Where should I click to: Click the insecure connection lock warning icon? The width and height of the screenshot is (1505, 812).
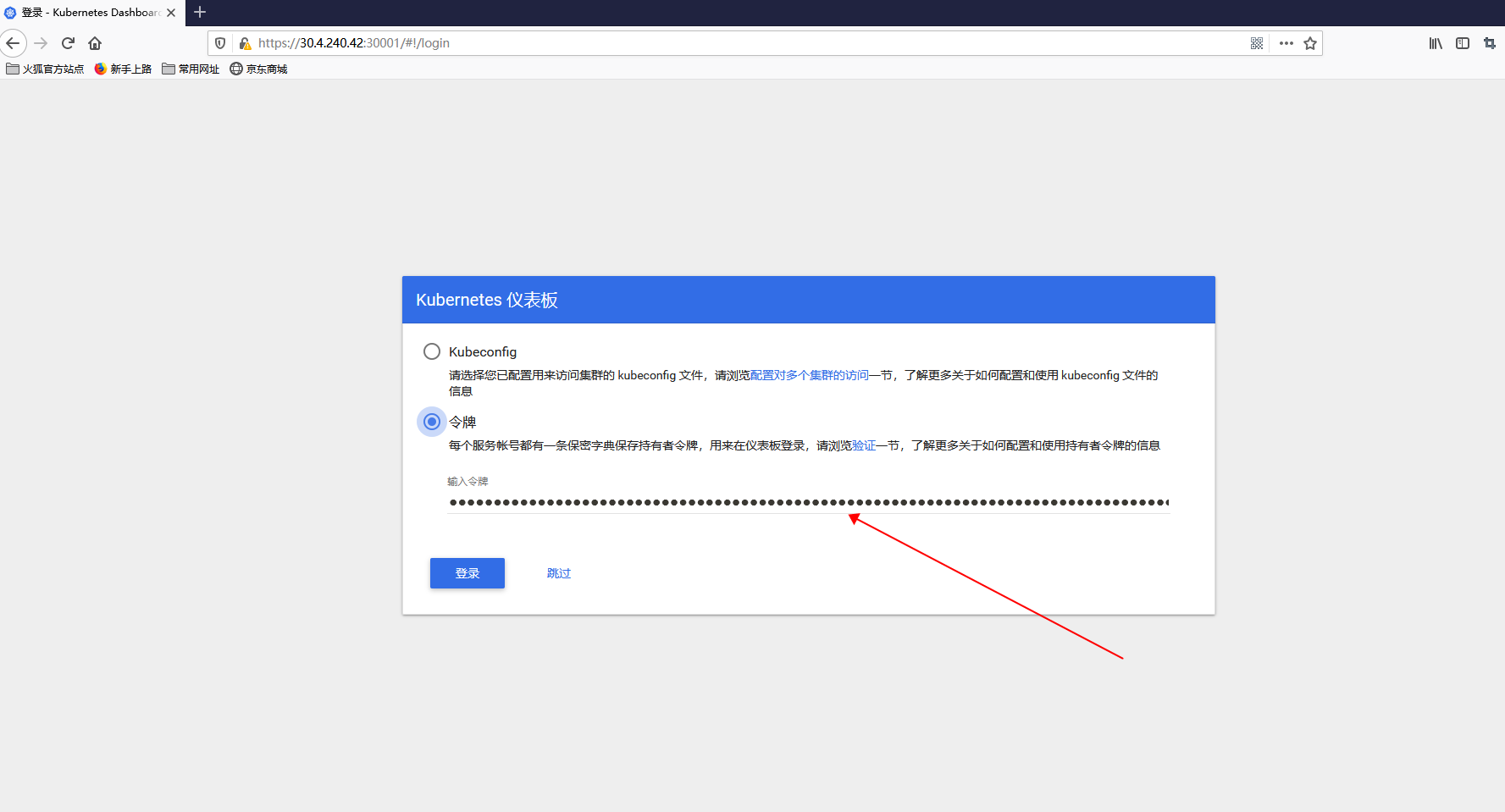(x=245, y=43)
